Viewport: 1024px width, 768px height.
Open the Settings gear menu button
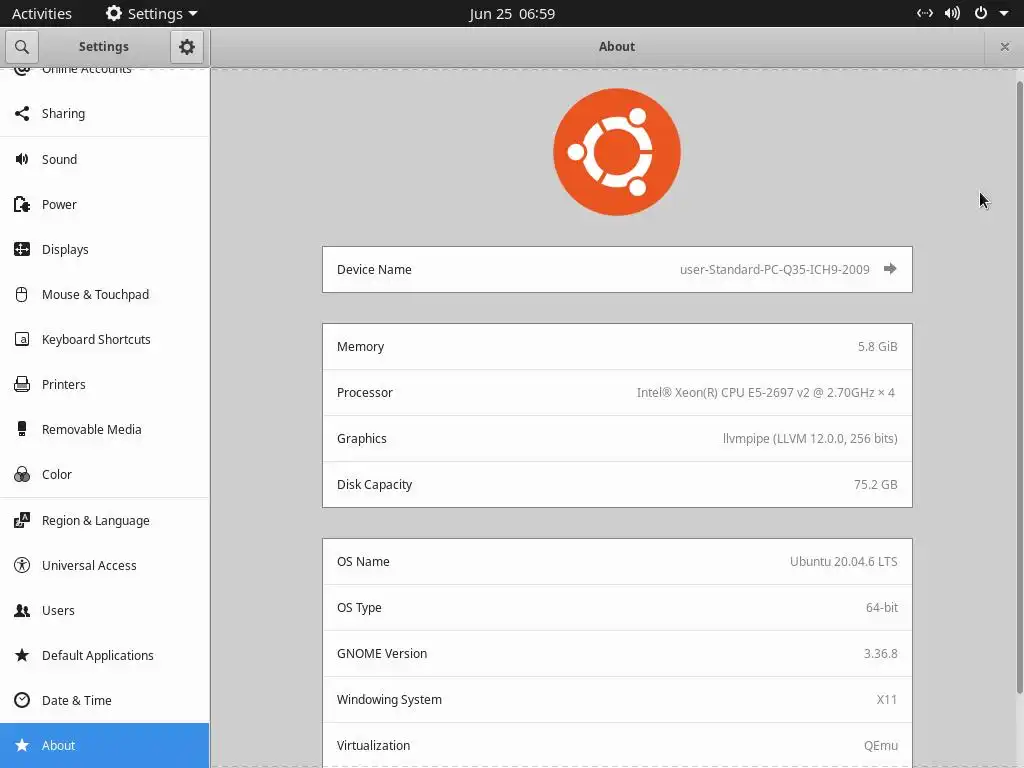click(187, 47)
